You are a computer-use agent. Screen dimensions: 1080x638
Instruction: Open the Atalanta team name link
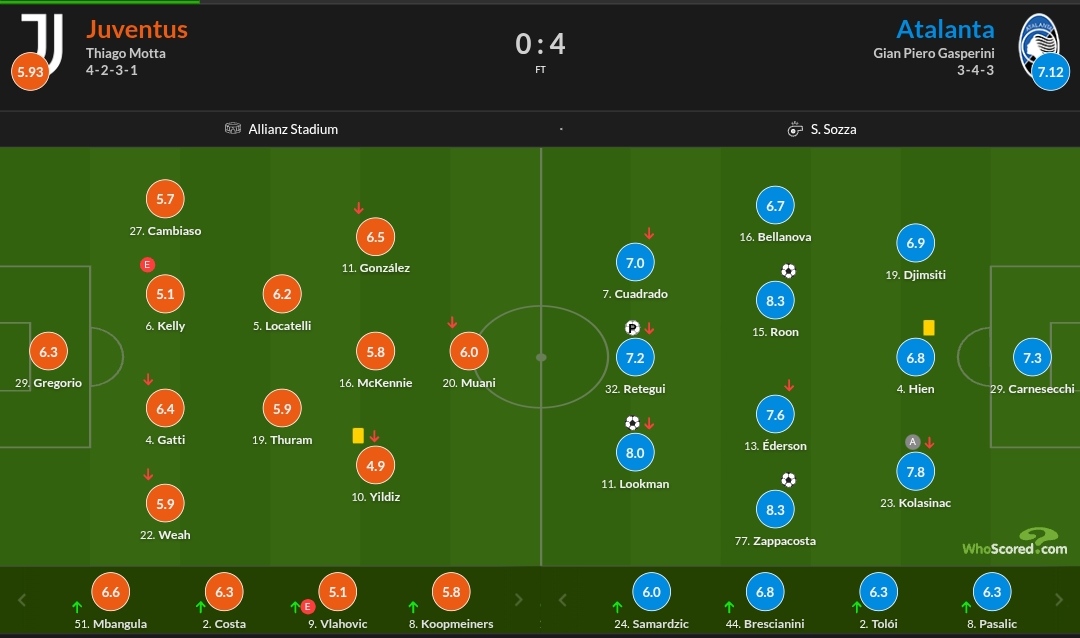945,30
